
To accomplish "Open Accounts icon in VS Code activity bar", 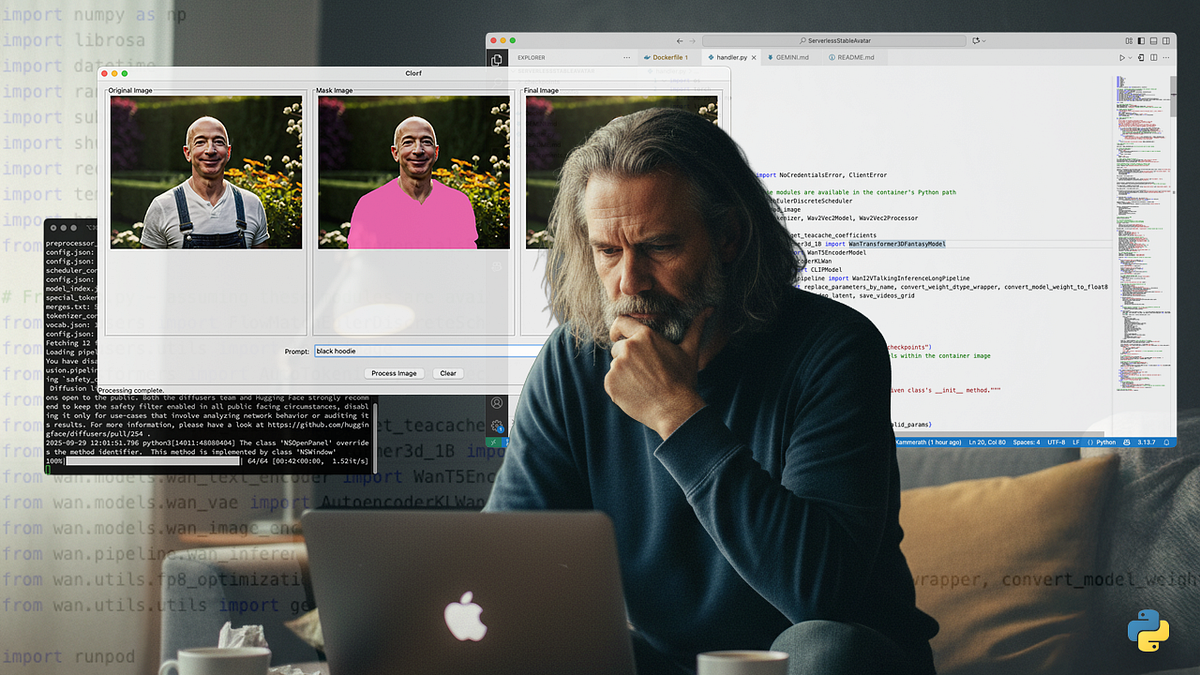I will point(496,402).
